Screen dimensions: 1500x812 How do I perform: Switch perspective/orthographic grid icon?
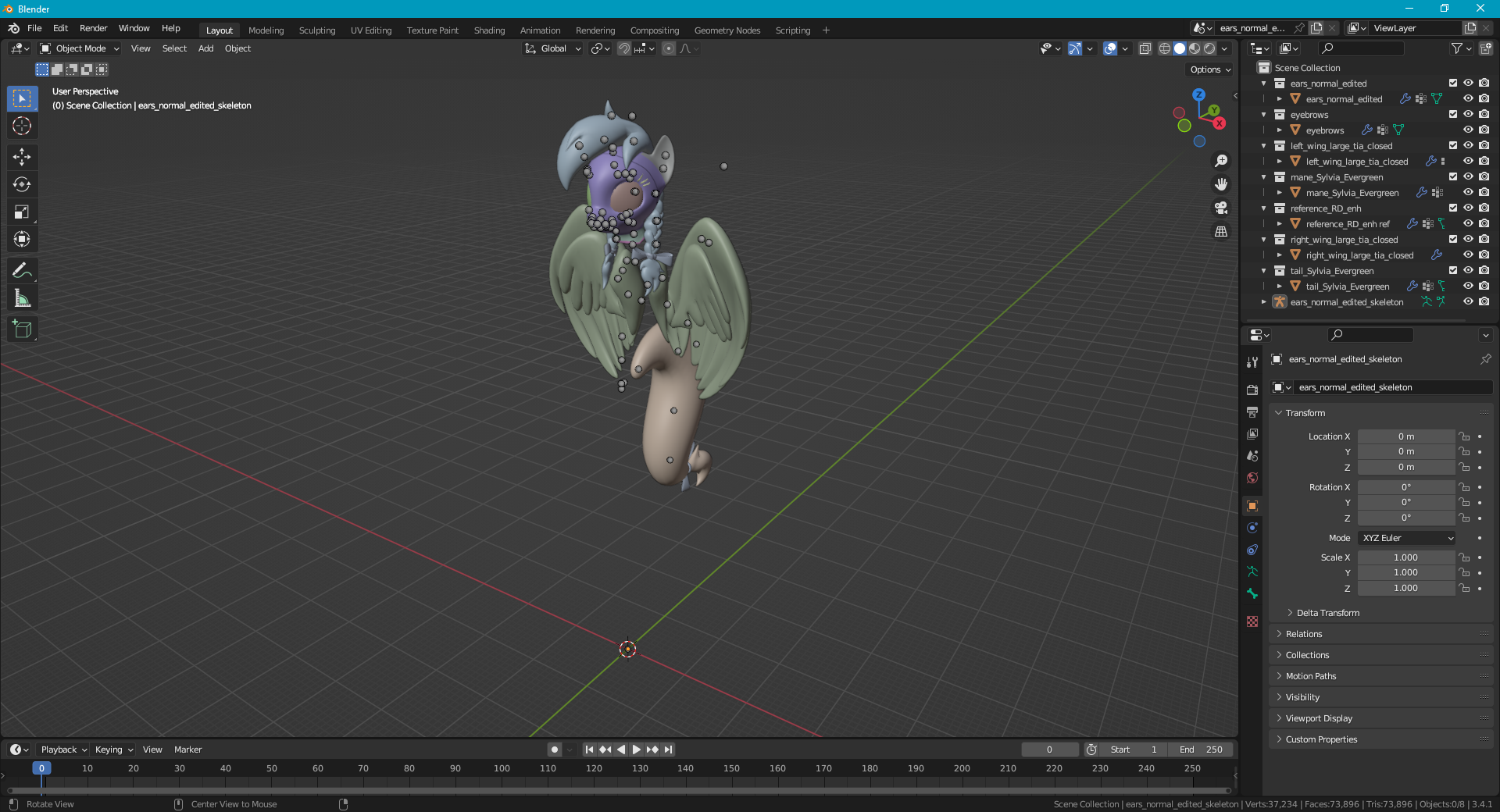[x=1221, y=231]
